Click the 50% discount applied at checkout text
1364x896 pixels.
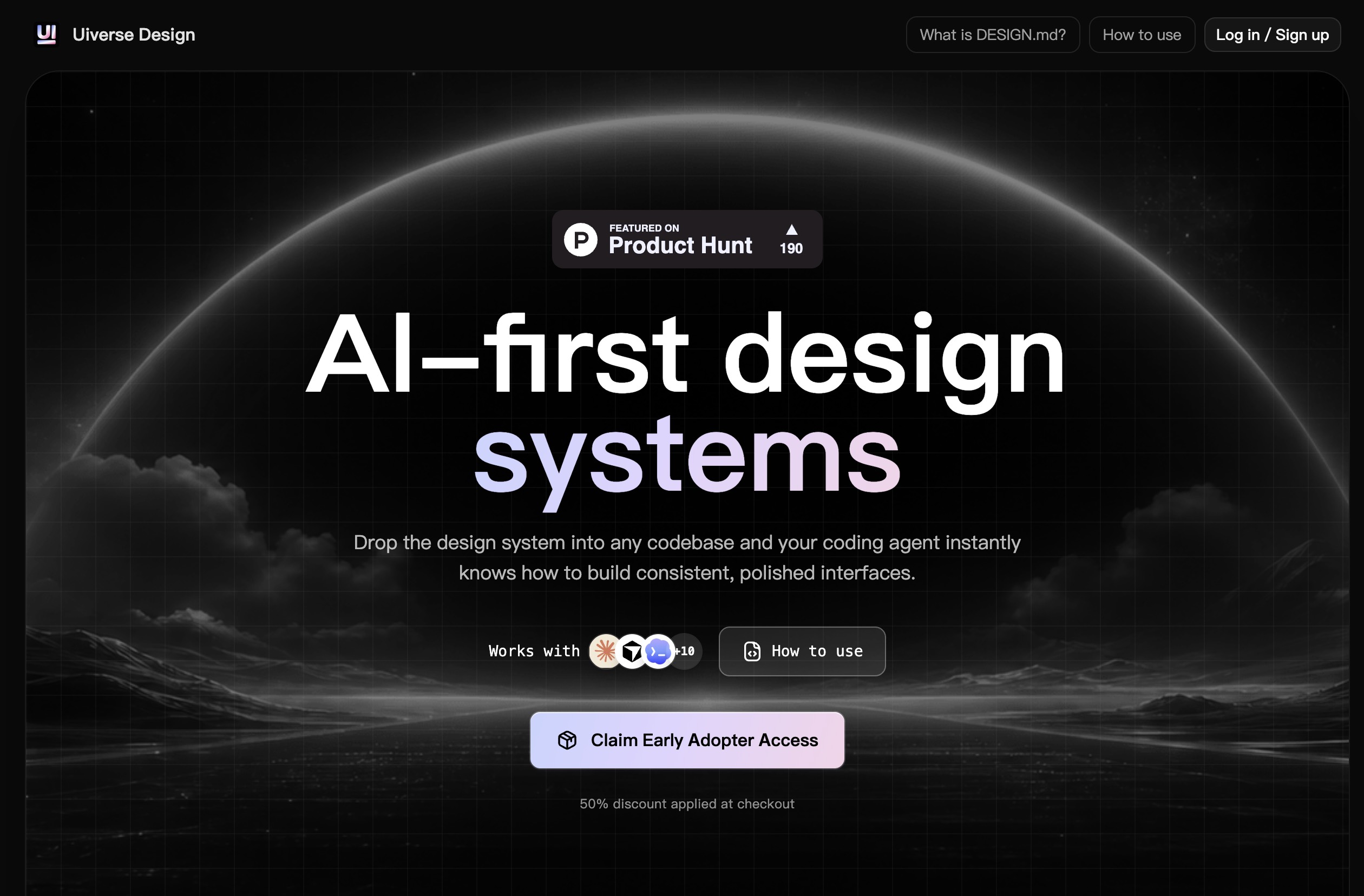point(687,804)
